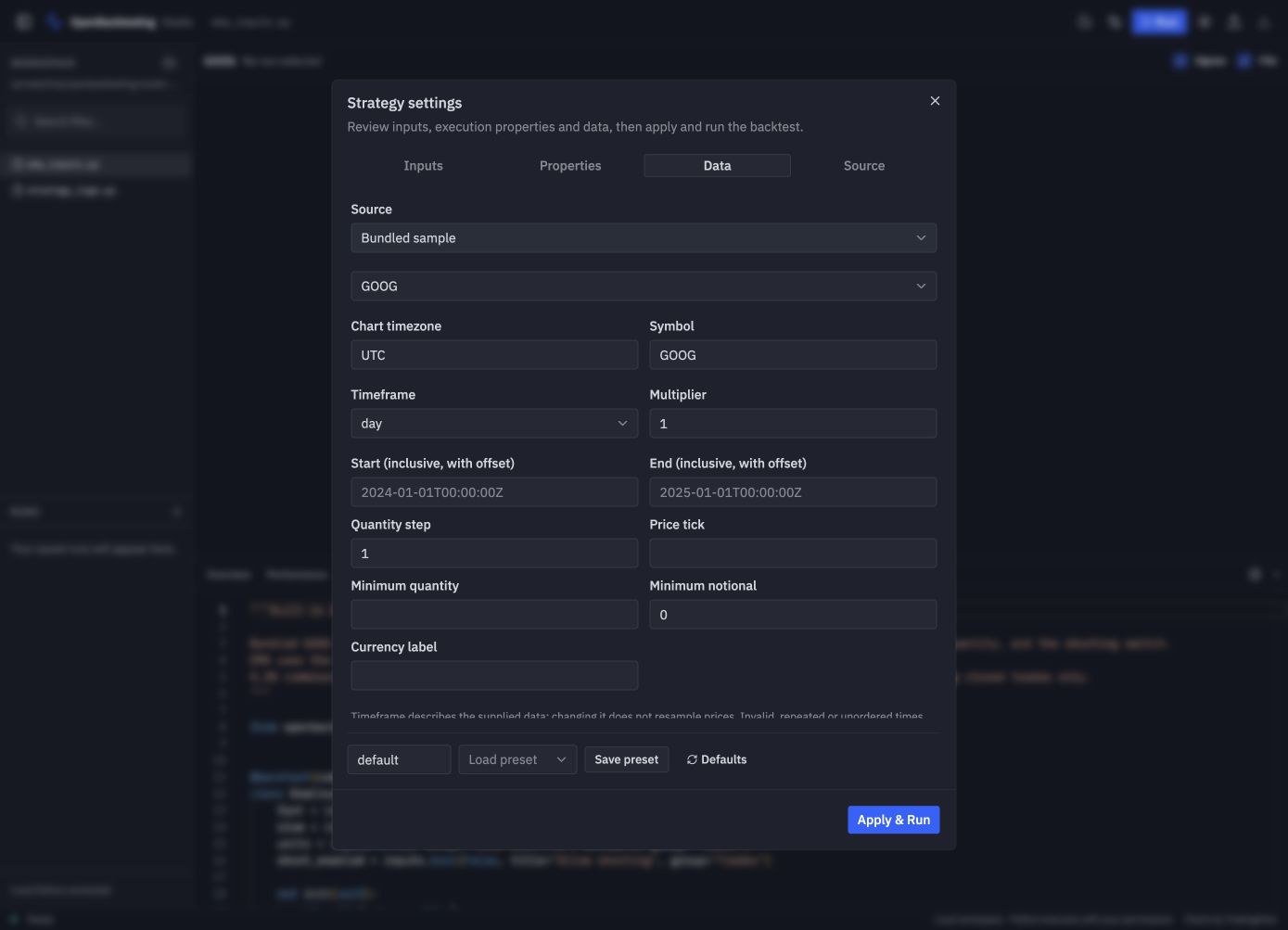Click the Save preset button
1288x930 pixels.
[x=627, y=759]
